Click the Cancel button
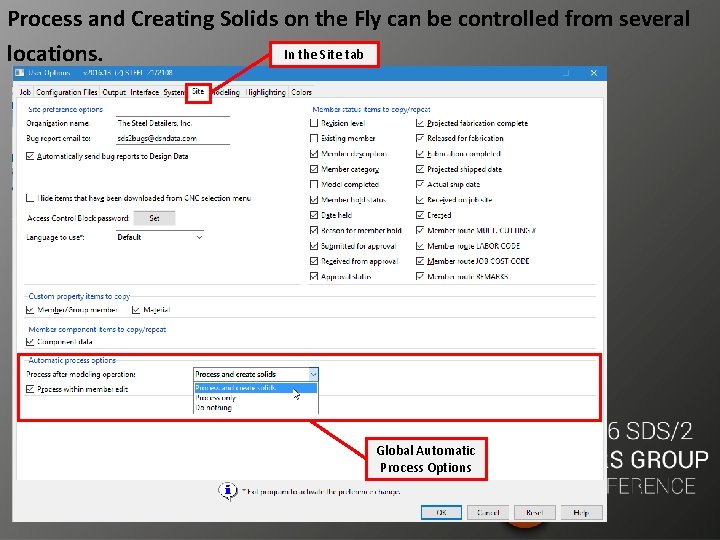 click(x=488, y=512)
